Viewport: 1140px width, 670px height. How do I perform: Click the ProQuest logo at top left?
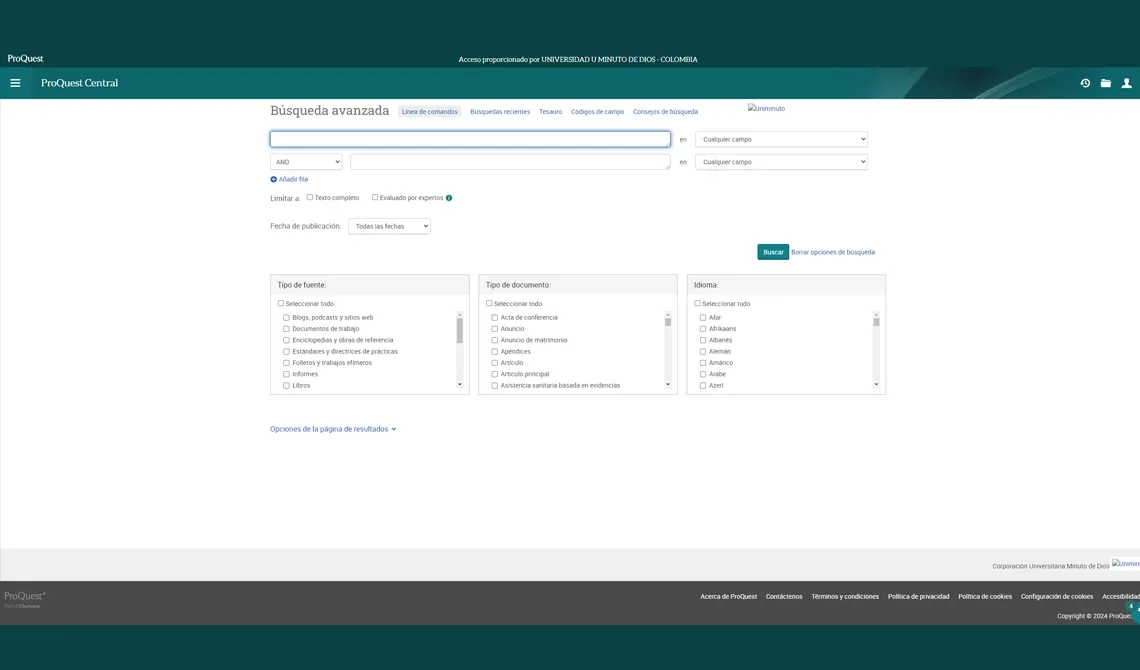click(25, 58)
